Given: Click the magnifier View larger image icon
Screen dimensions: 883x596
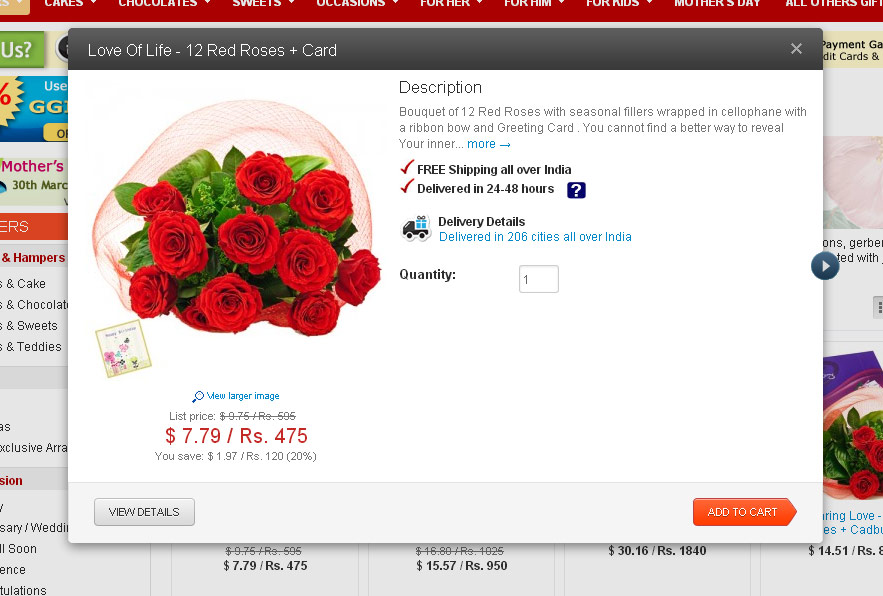Looking at the screenshot, I should click(198, 397).
